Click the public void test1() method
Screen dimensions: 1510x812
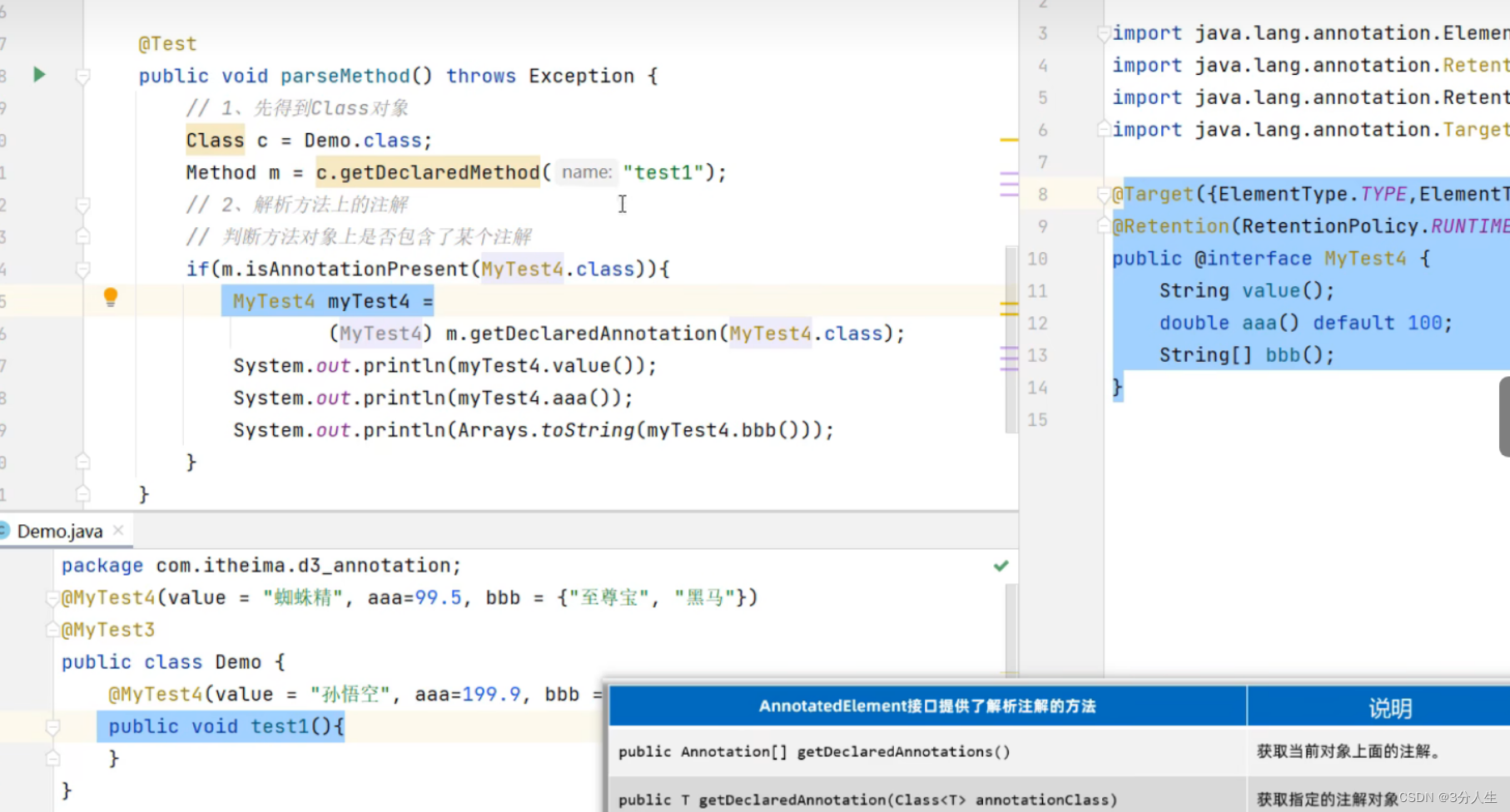[226, 726]
